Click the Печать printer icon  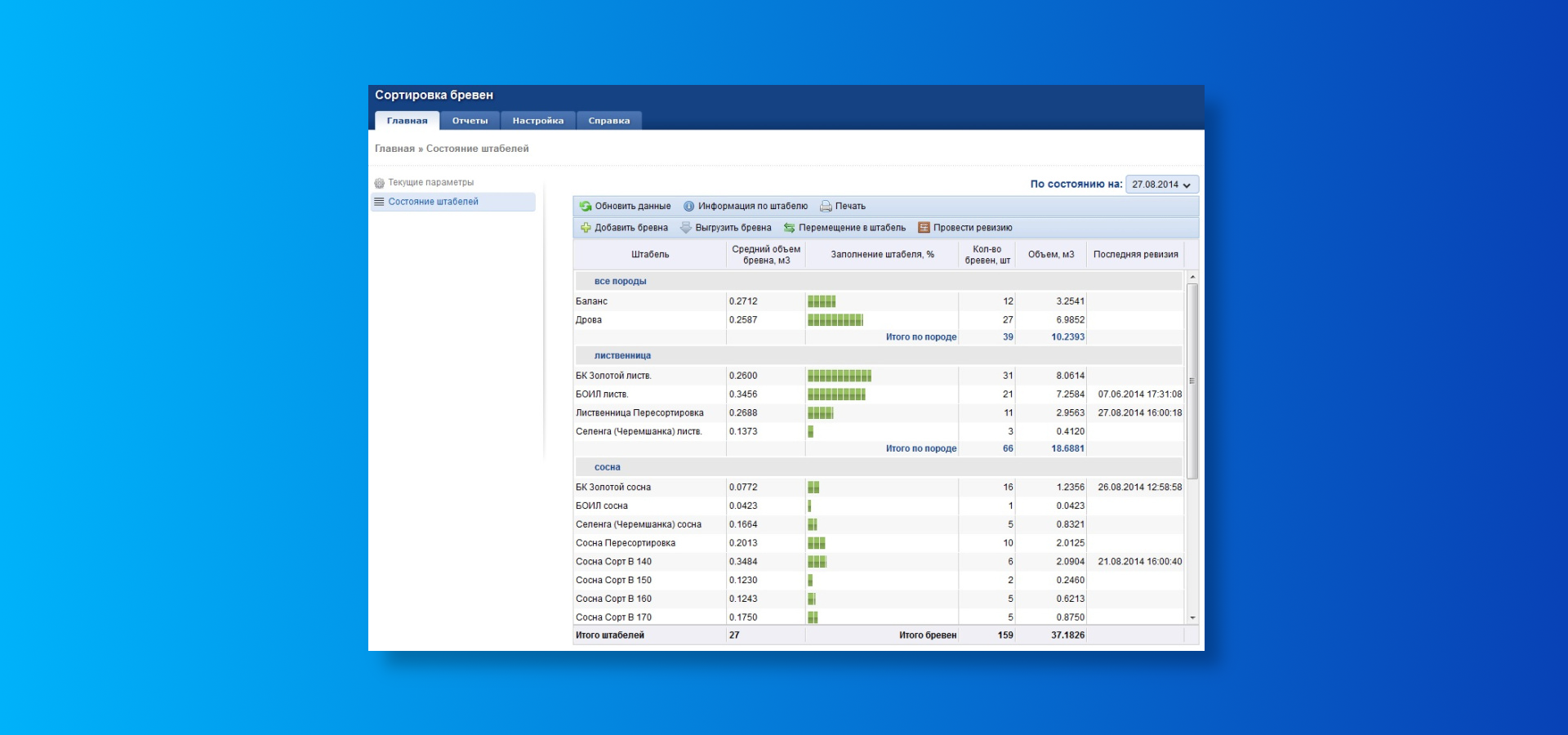tap(826, 207)
